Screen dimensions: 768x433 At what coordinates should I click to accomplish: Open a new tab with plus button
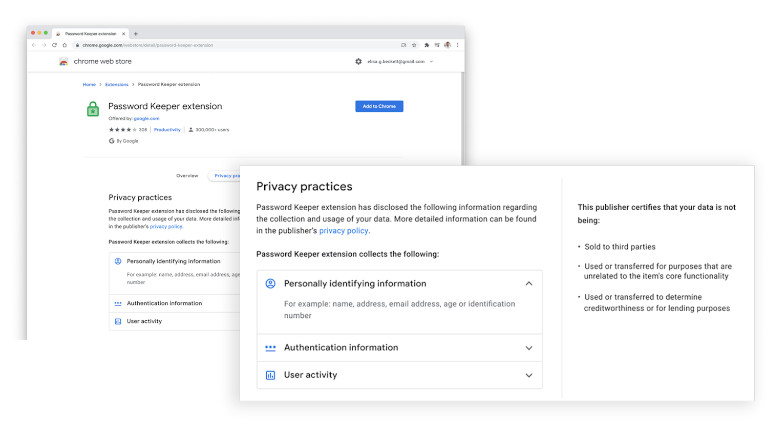coord(136,34)
